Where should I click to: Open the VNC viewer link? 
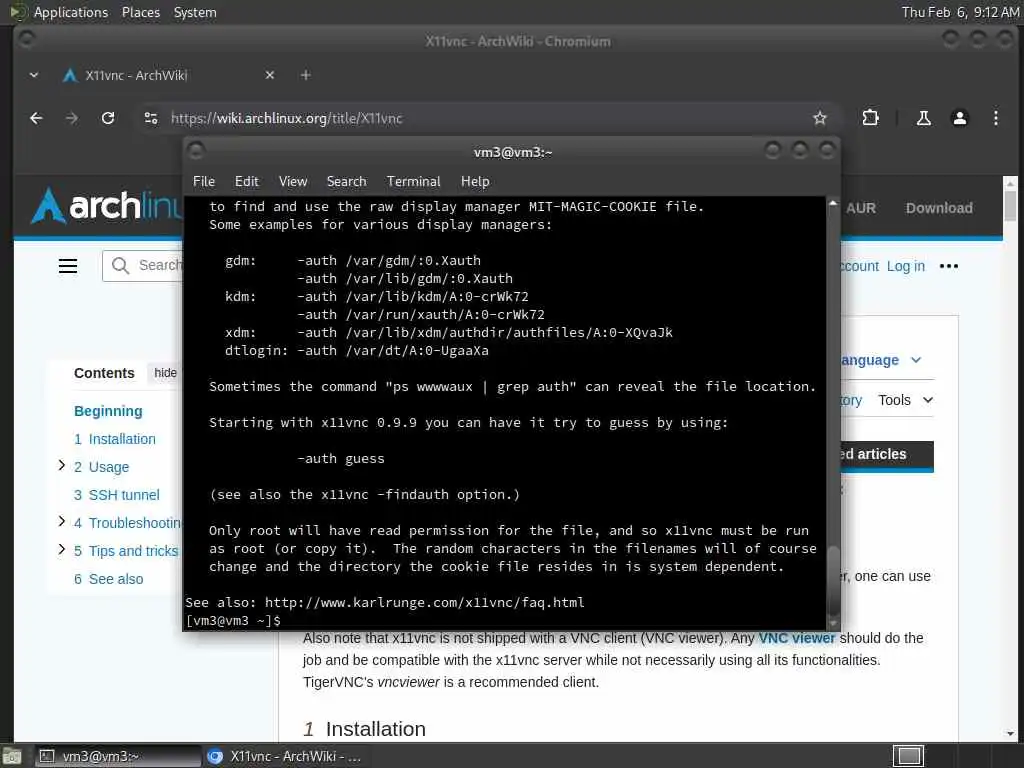(x=797, y=638)
